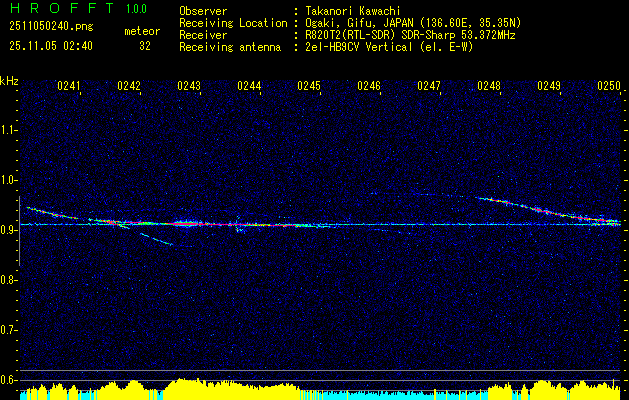Click the 0.7 kHz axis label
629x400 pixels.
(8, 330)
